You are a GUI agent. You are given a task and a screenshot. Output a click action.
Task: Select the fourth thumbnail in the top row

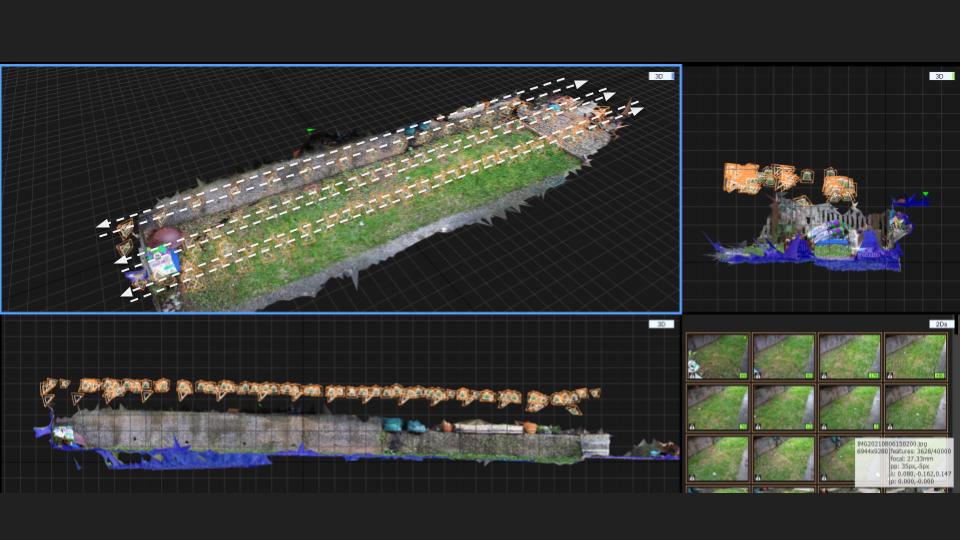pyautogui.click(x=915, y=356)
